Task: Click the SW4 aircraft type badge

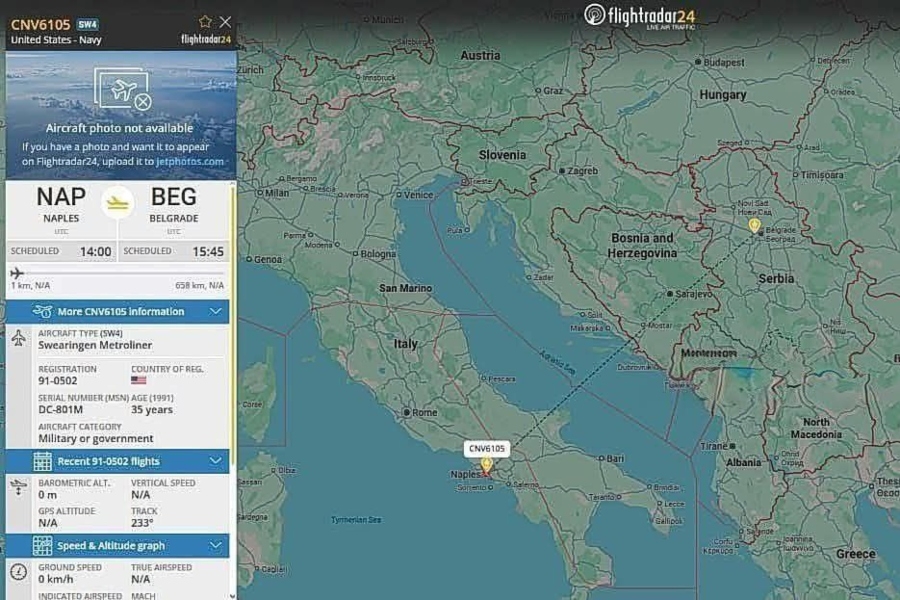Action: [88, 23]
